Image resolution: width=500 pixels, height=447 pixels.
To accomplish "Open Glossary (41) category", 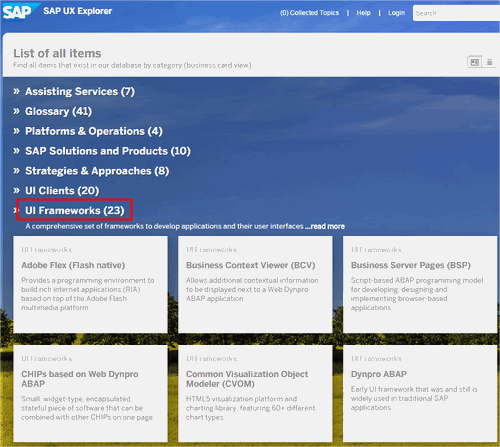I will coord(59,111).
